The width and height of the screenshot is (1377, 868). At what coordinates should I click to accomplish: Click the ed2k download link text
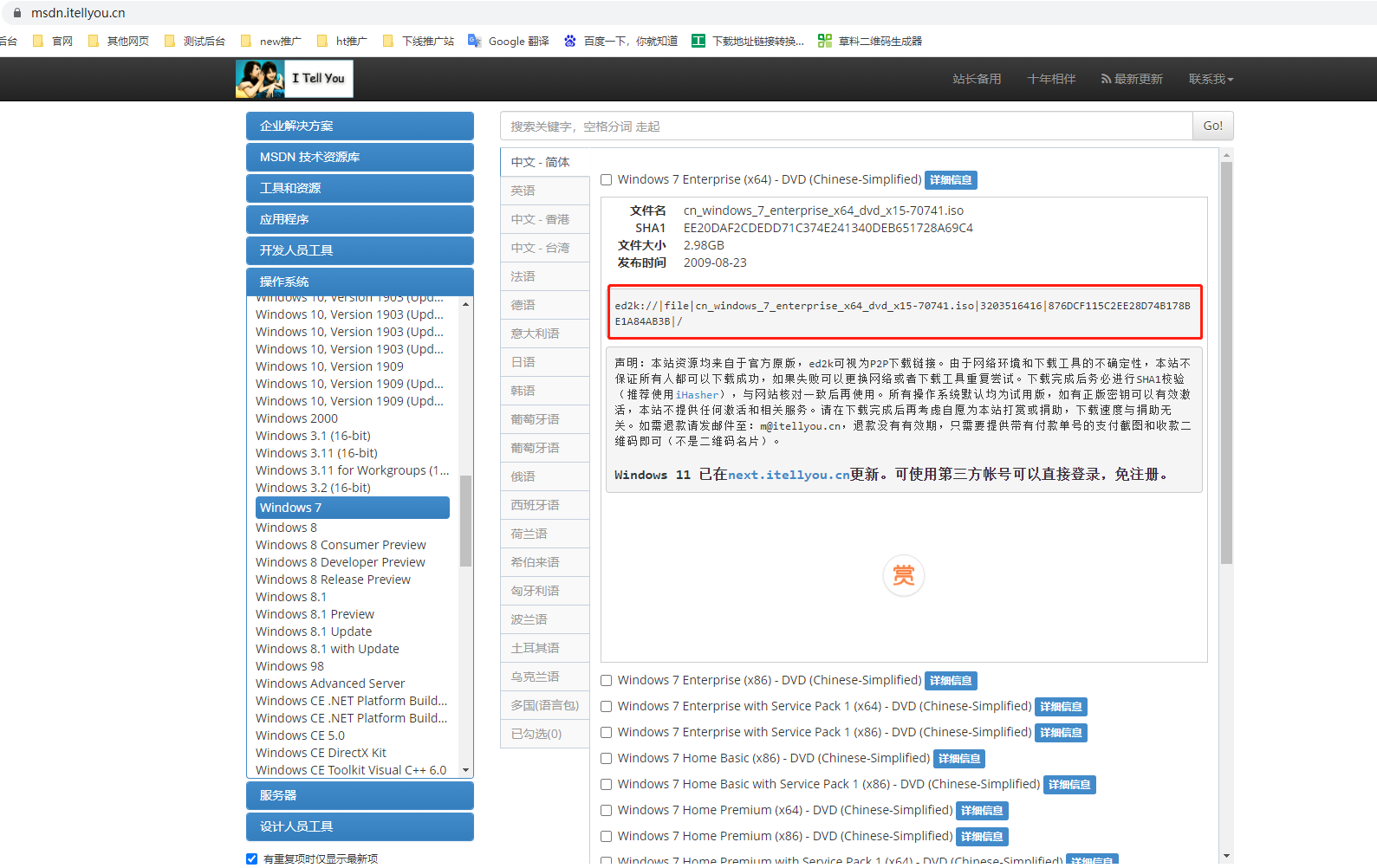point(902,314)
